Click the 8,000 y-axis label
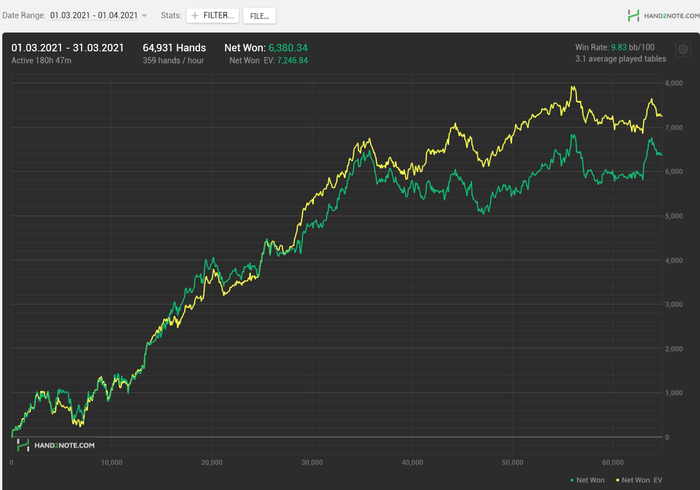The image size is (700, 490). click(x=674, y=83)
